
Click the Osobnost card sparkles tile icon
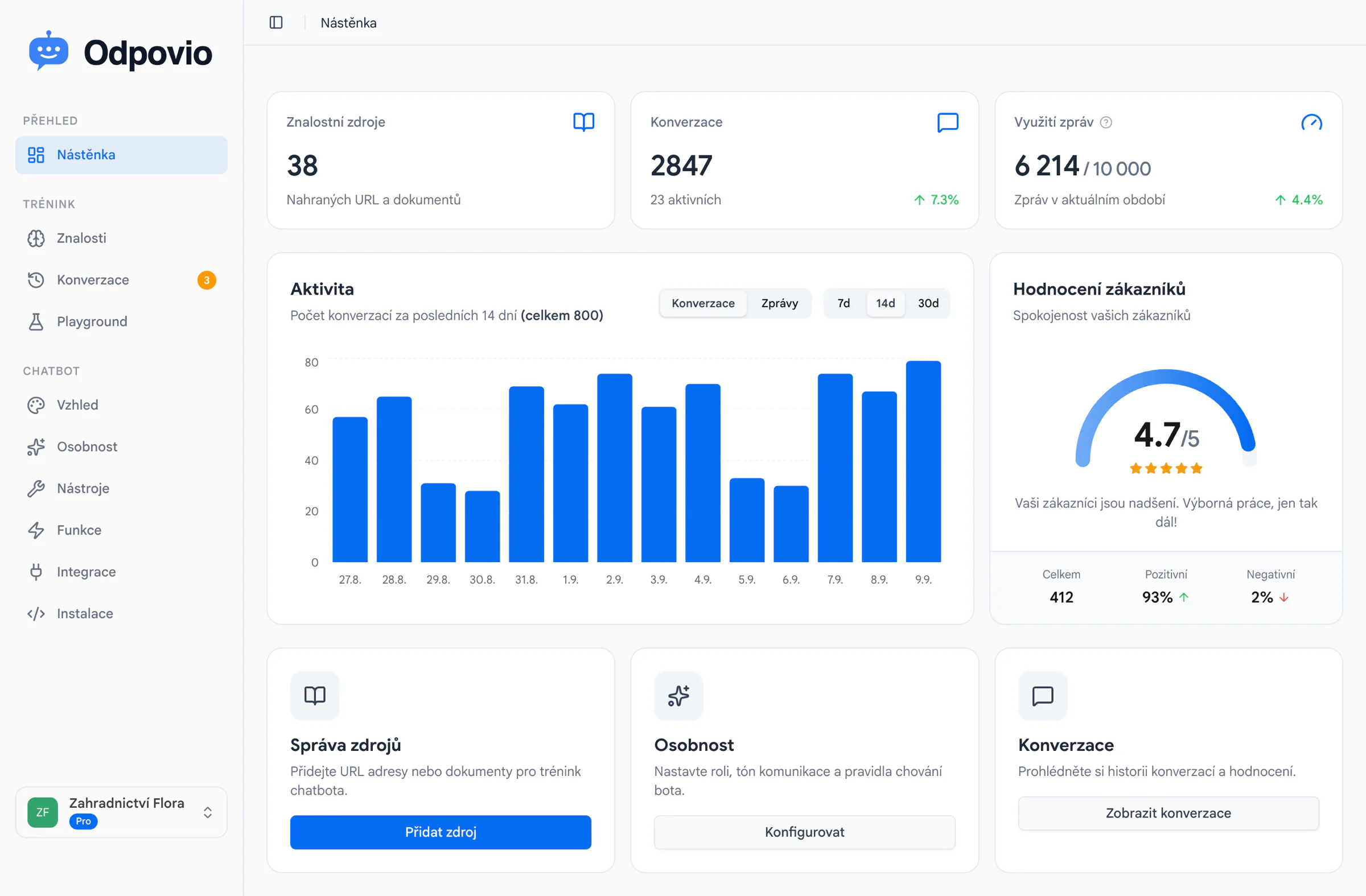(678, 696)
